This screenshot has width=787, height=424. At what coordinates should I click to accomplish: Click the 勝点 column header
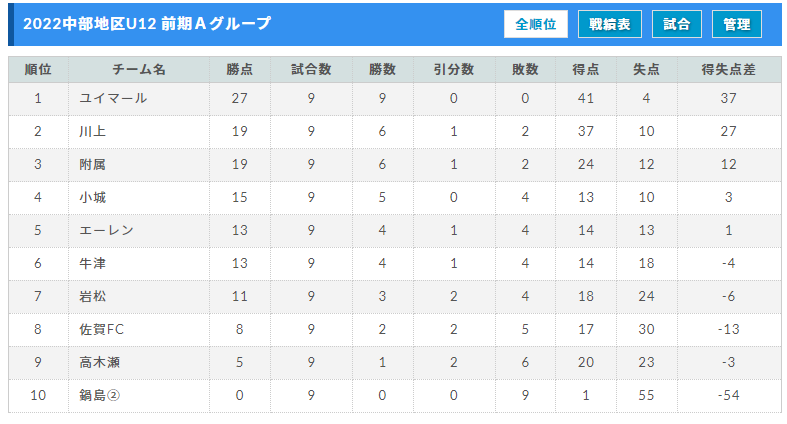[x=240, y=69]
